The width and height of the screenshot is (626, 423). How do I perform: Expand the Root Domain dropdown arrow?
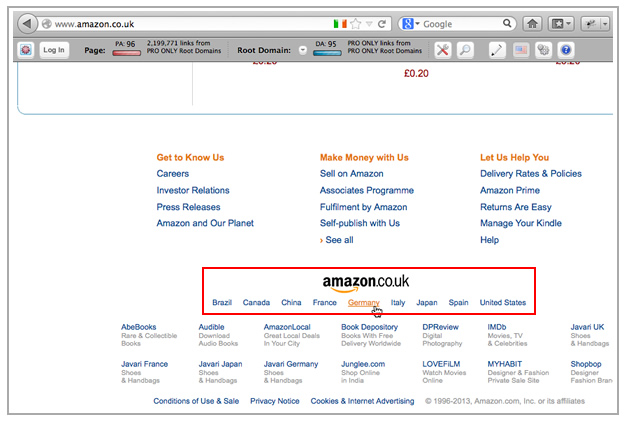tap(302, 49)
